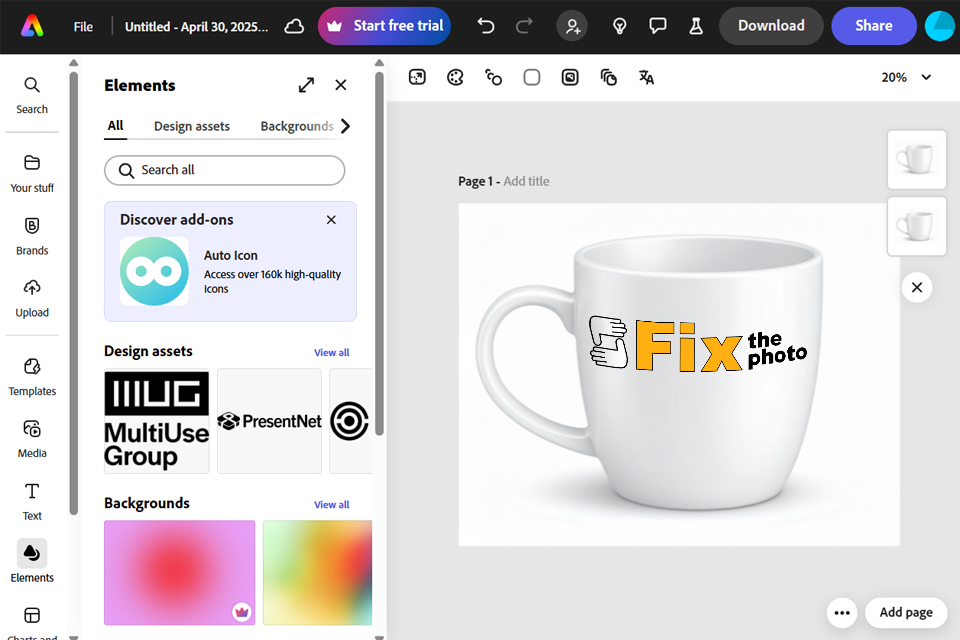
Task: Rename the document title Untitled - April 30, 2025
Action: coord(196,26)
